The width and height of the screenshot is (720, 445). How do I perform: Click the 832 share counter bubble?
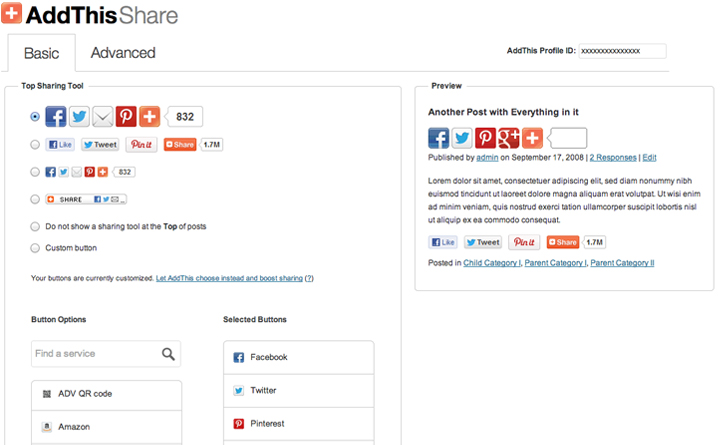(x=184, y=117)
